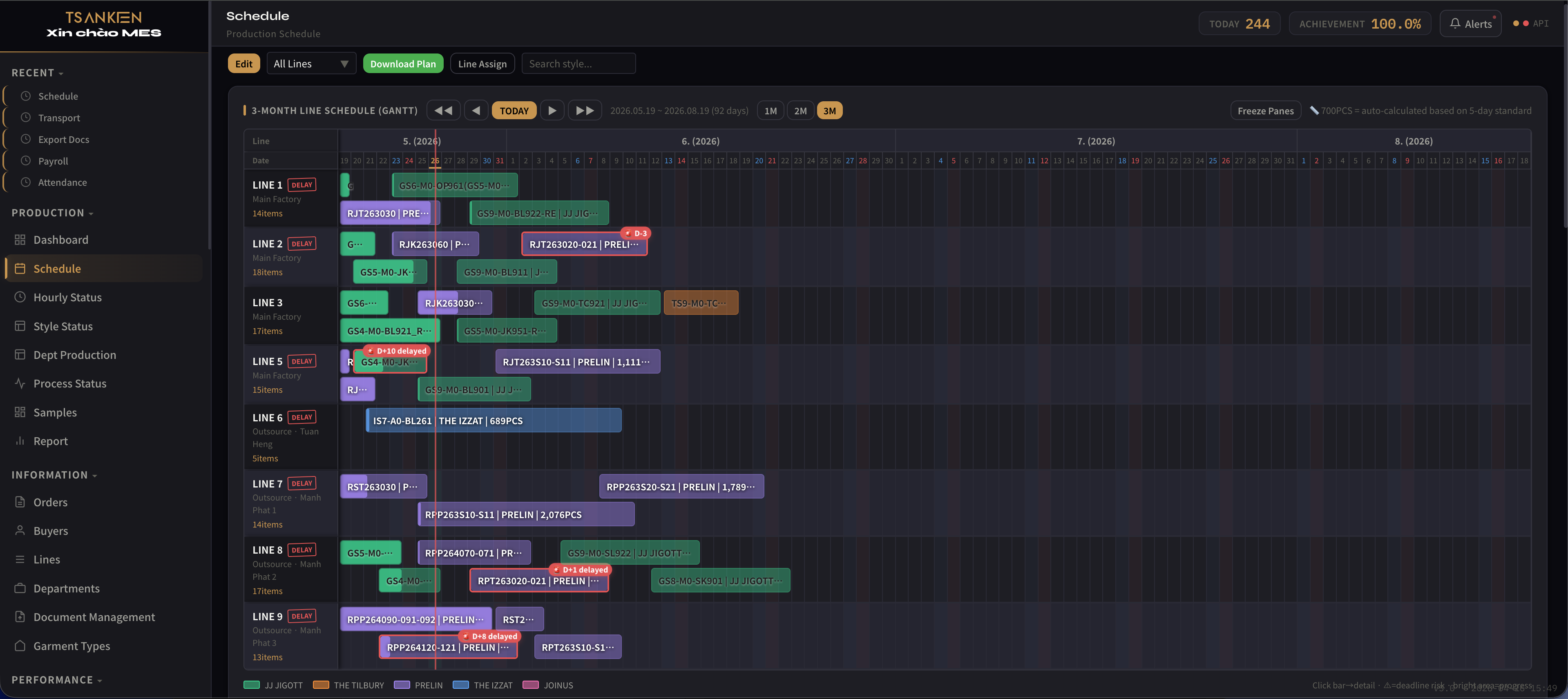Click the Schedule calendar icon in Production

[20, 268]
